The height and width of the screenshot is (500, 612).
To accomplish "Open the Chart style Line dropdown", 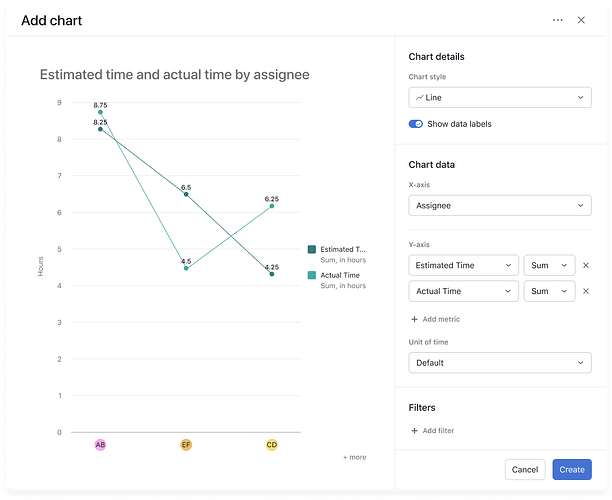I will click(x=500, y=98).
